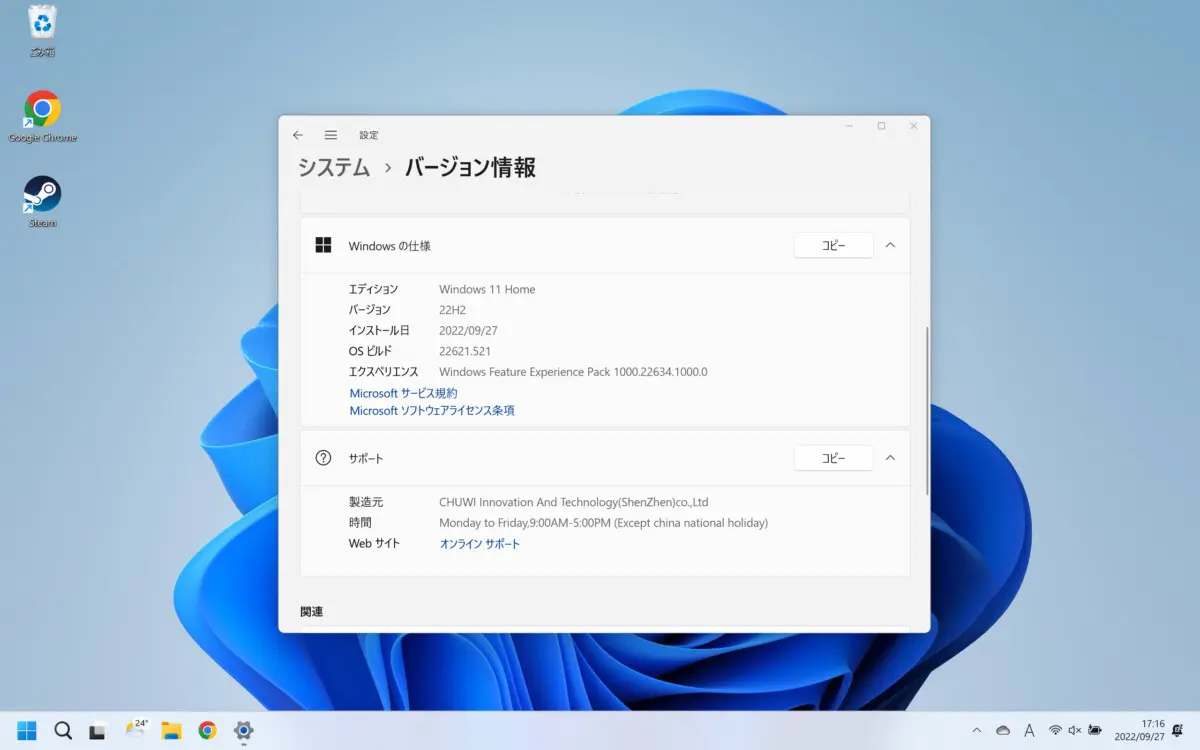
Task: Open the Recycle Bin (ゴミ箱)
Action: [x=41, y=25]
